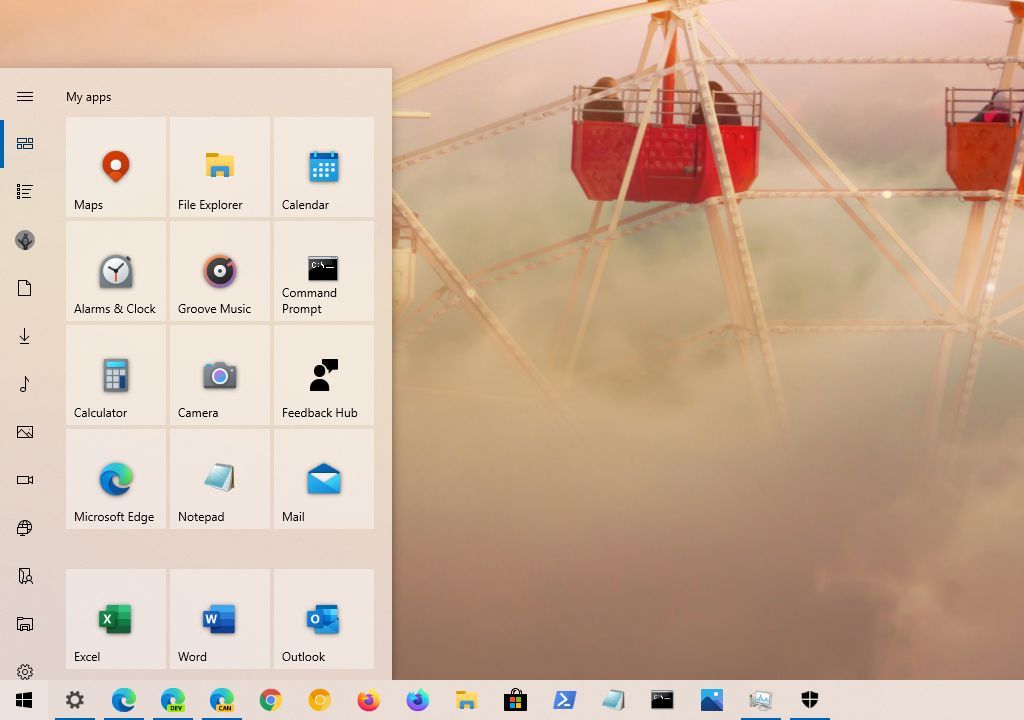Start Word
Viewport: 1024px width, 720px height.
(219, 619)
